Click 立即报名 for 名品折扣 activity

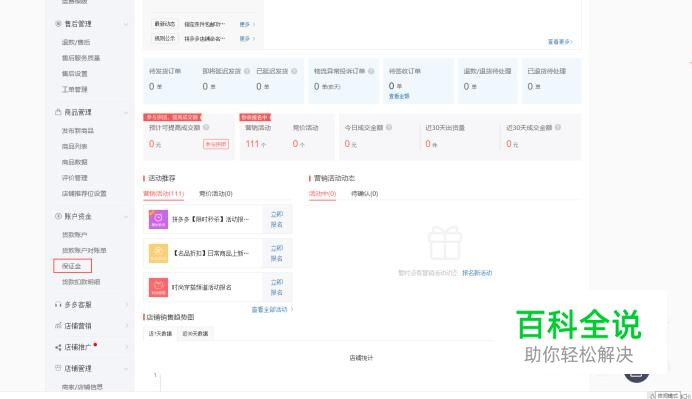277,253
